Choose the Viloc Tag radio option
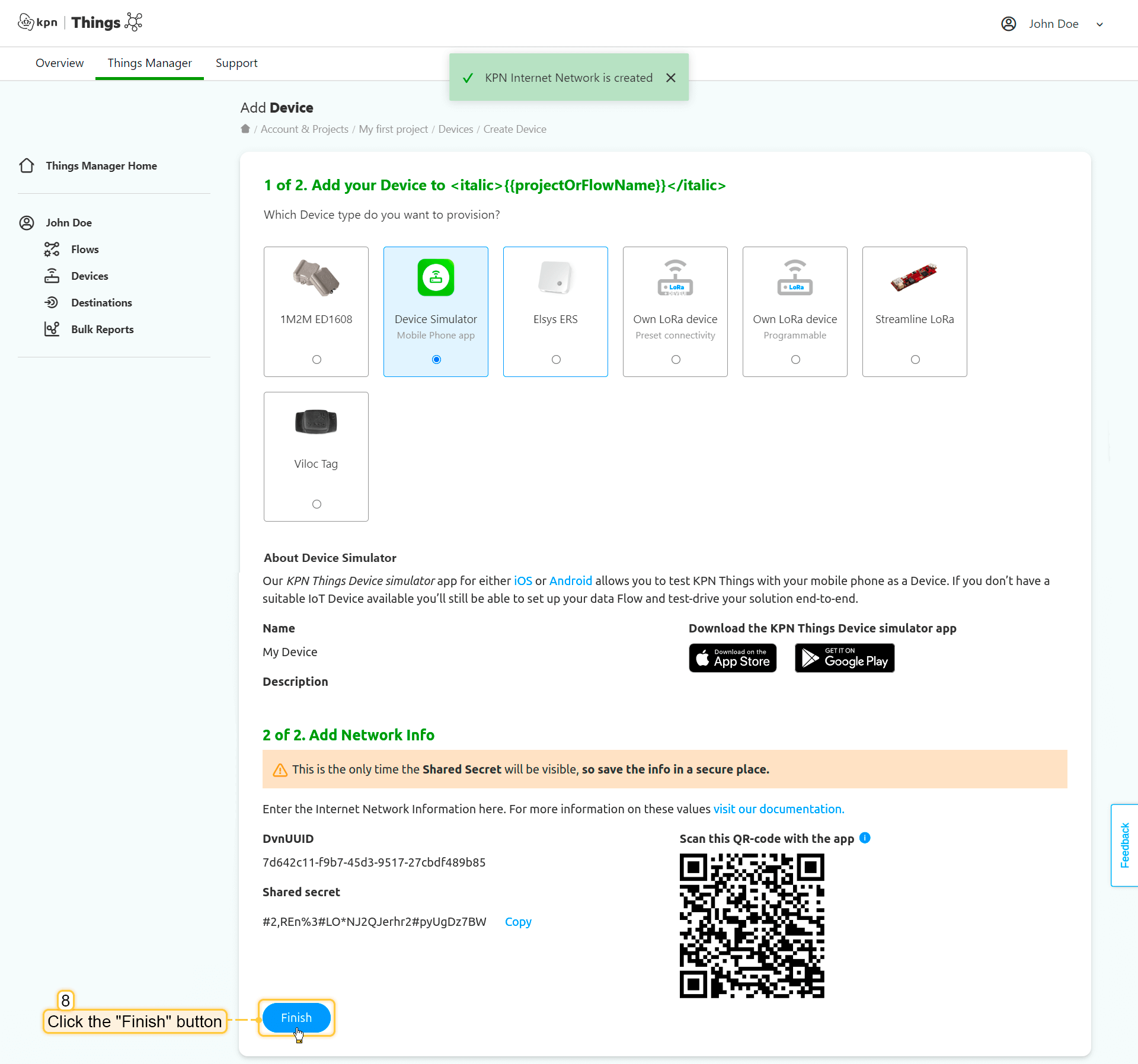Viewport: 1138px width, 1064px height. [x=317, y=504]
